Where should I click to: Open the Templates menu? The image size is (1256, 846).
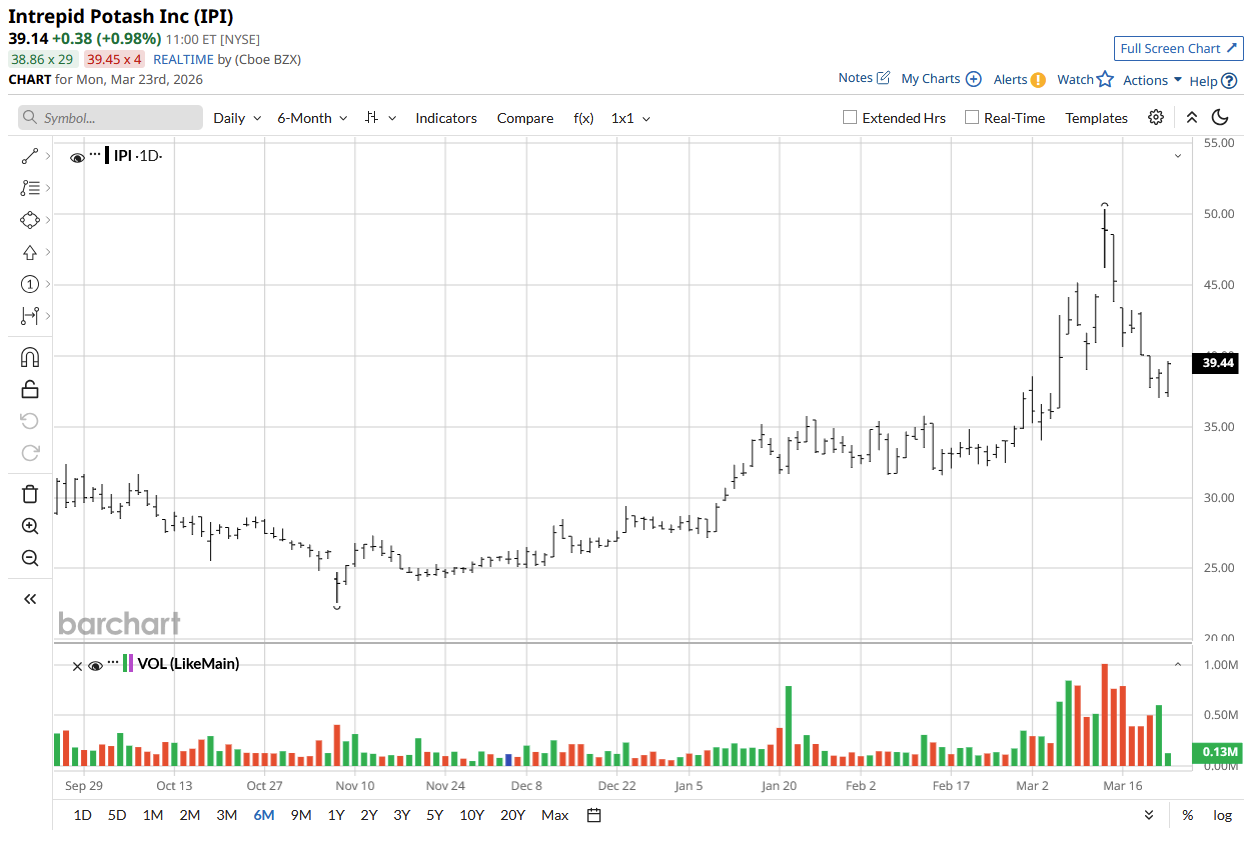1096,117
